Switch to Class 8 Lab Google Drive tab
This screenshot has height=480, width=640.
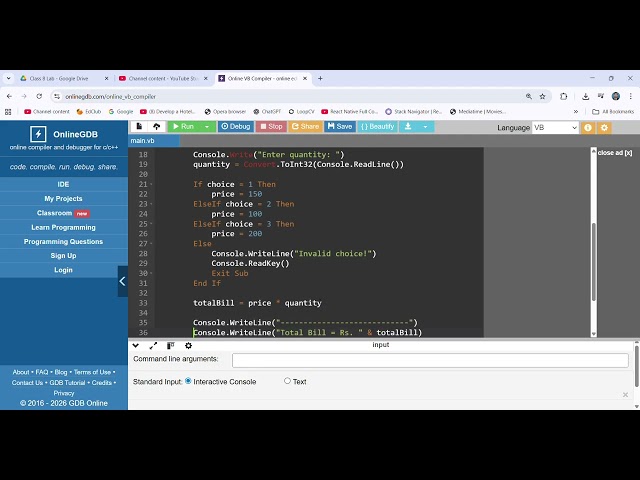[x=63, y=78]
